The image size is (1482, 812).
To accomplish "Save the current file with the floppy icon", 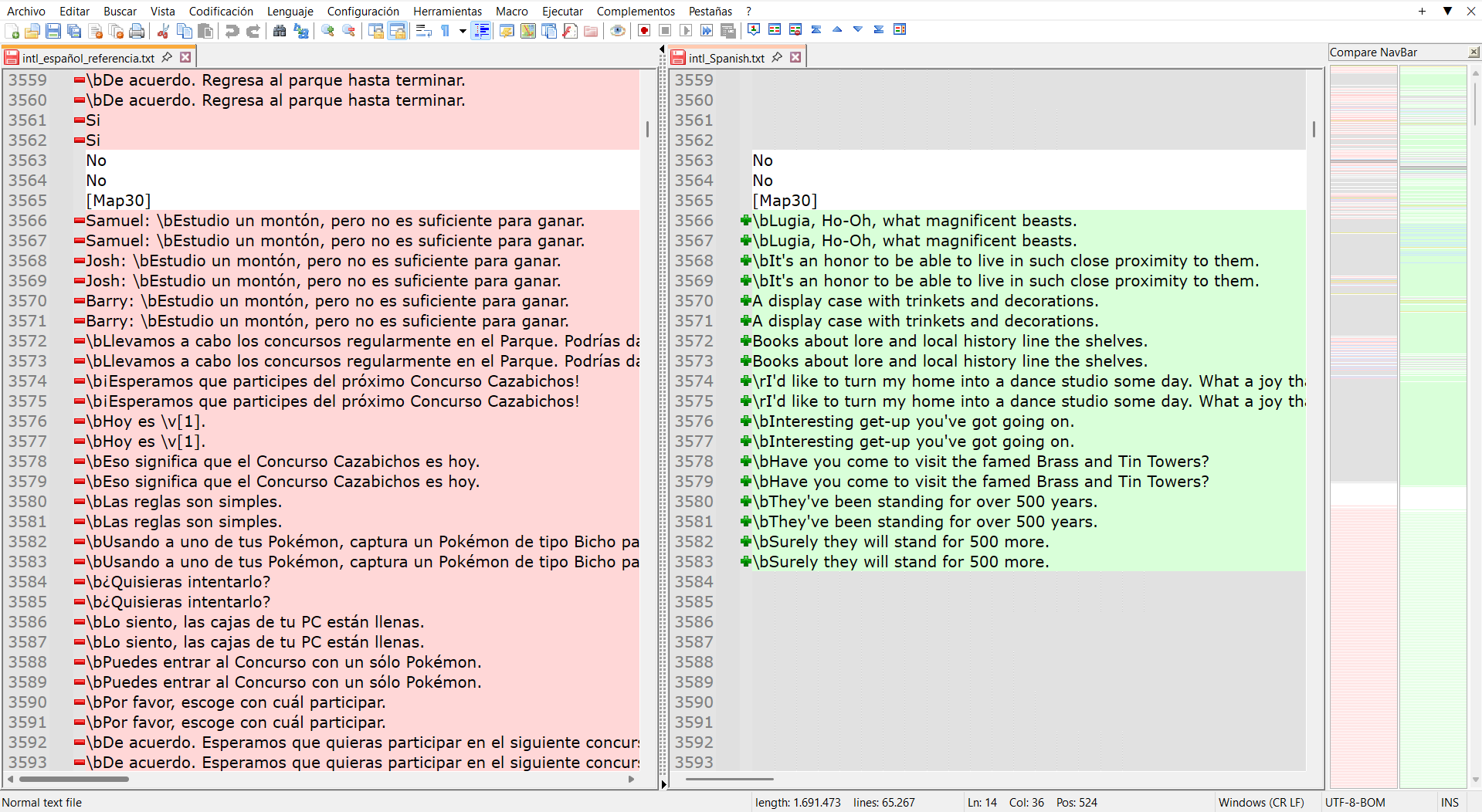I will (53, 31).
